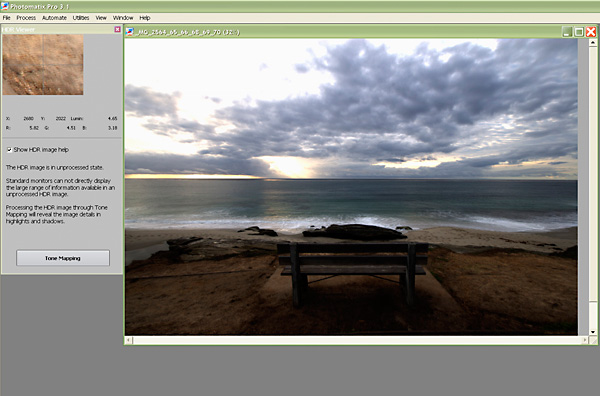Click the image window title text
This screenshot has width=600, height=396.
[188, 32]
